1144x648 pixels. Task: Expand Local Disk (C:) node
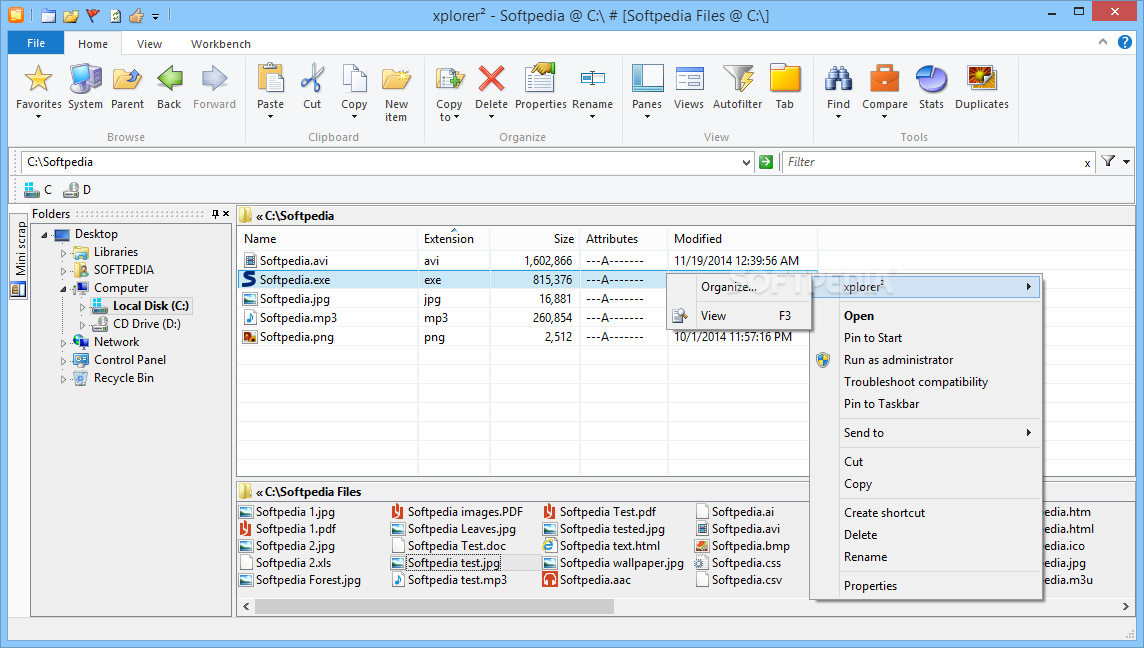pyautogui.click(x=82, y=306)
